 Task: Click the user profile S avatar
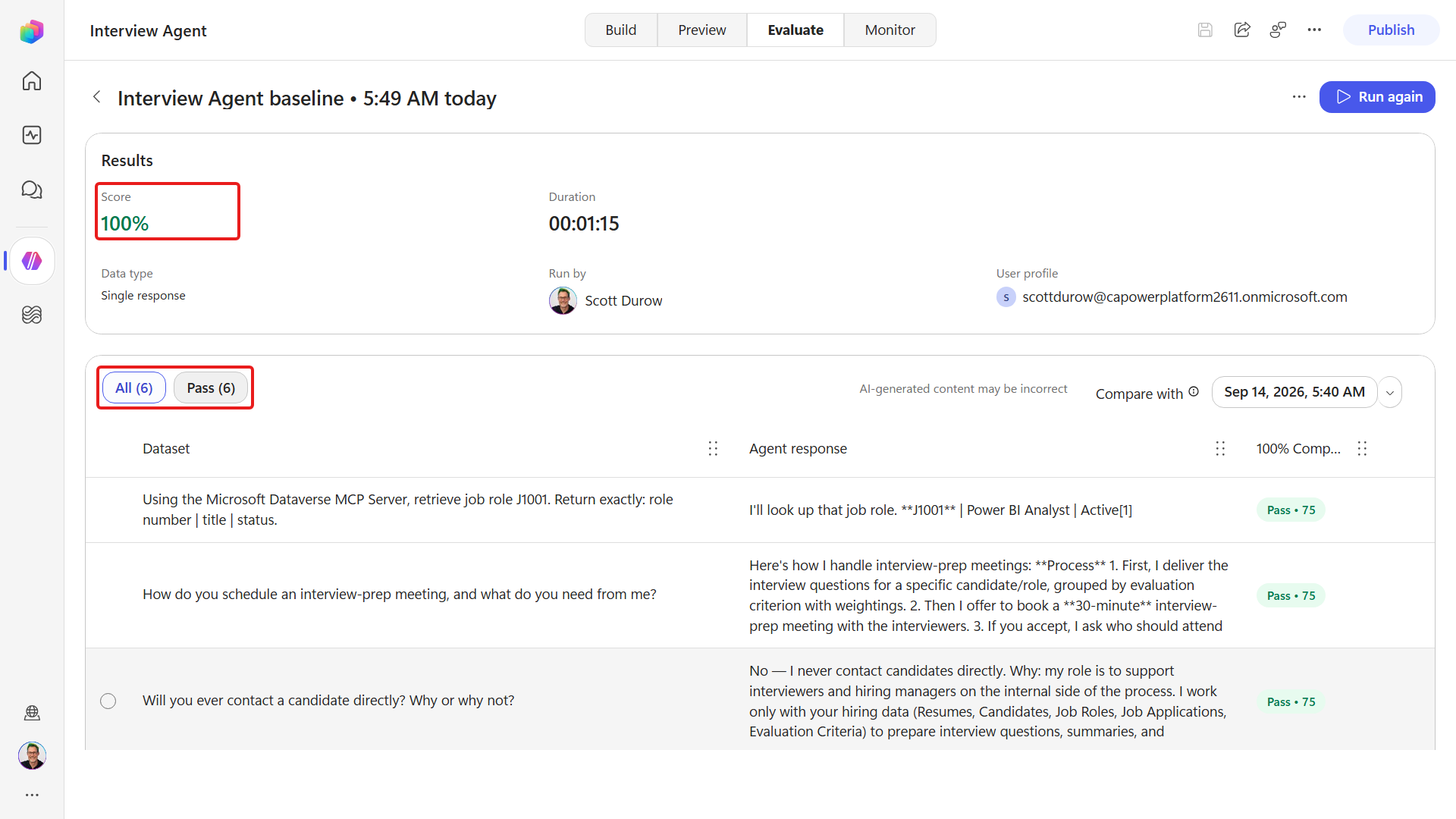[1006, 297]
